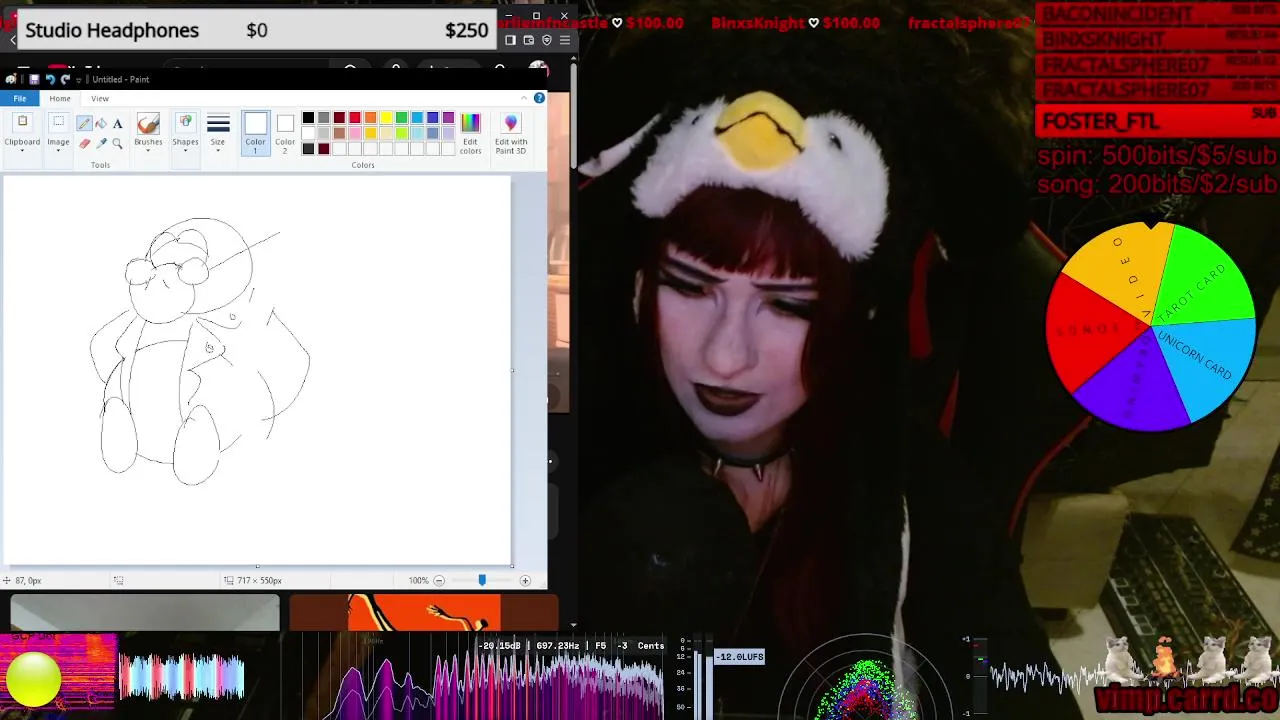1280x720 pixels.
Task: Select the Fill with color bucket tool
Action: 101,123
